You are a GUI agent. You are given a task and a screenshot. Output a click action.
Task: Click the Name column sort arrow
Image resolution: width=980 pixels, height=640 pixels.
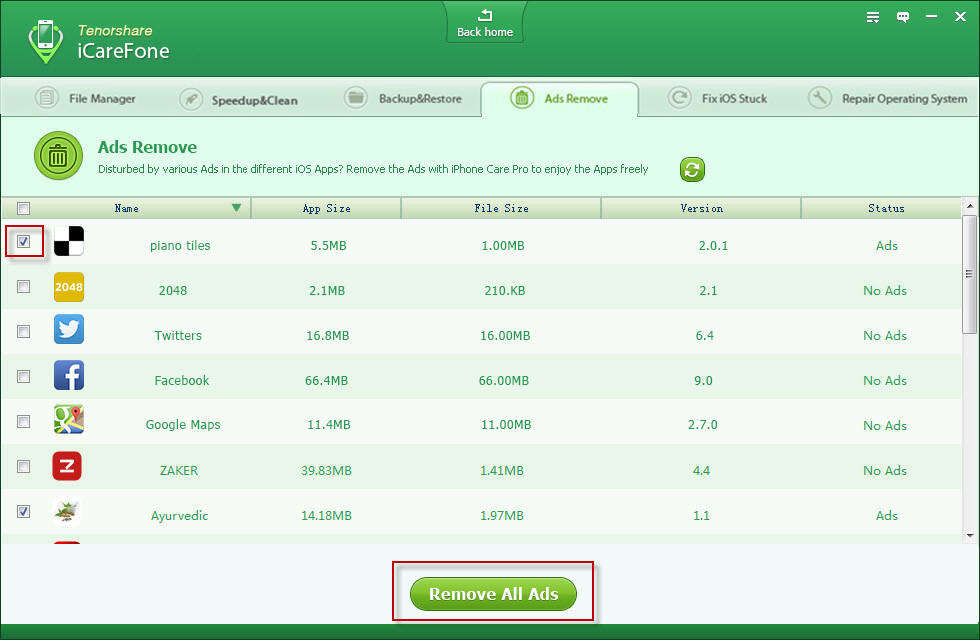point(236,208)
